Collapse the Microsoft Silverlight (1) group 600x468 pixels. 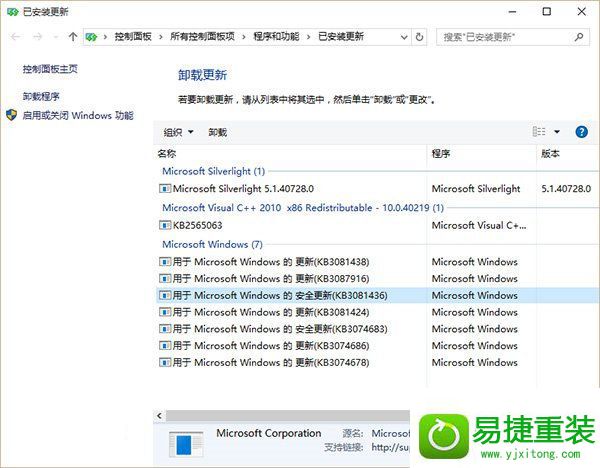tap(214, 171)
